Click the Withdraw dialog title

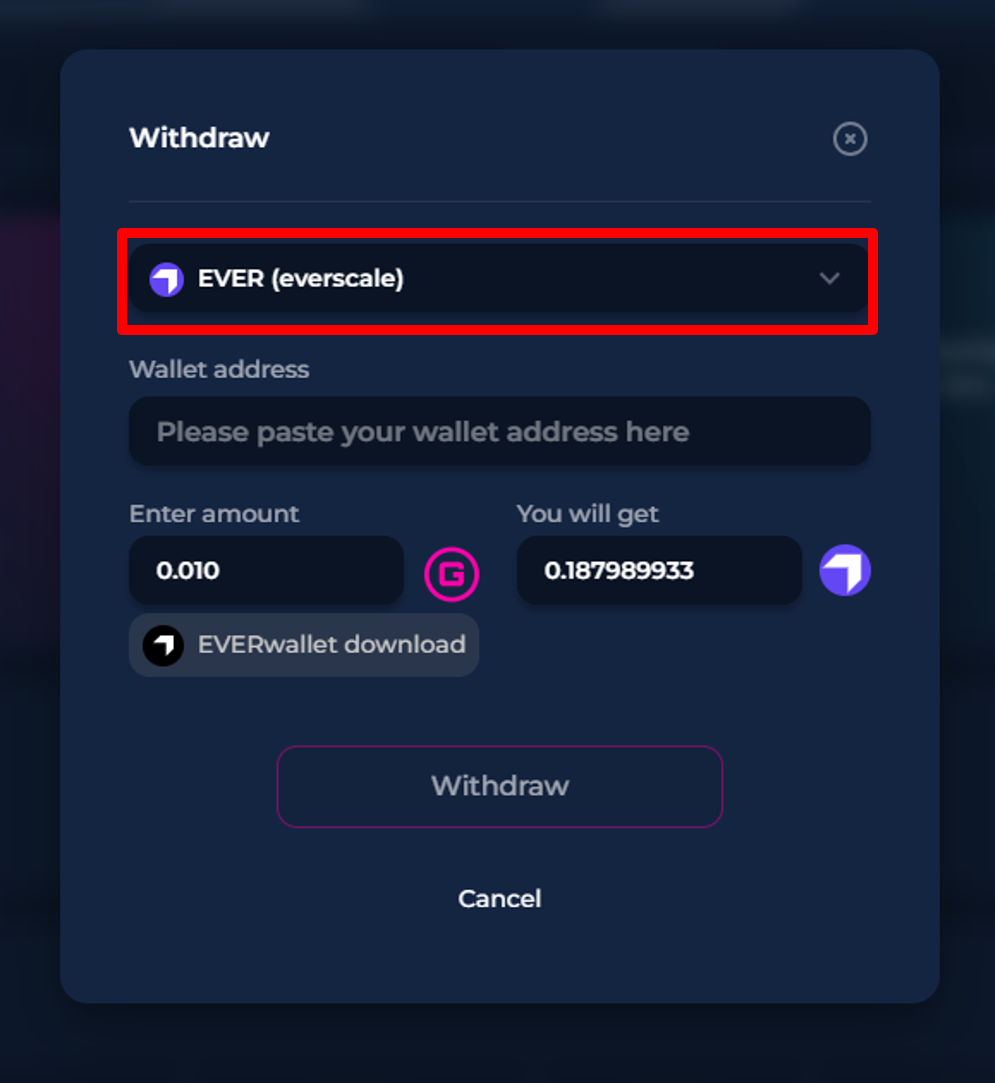[x=200, y=137]
